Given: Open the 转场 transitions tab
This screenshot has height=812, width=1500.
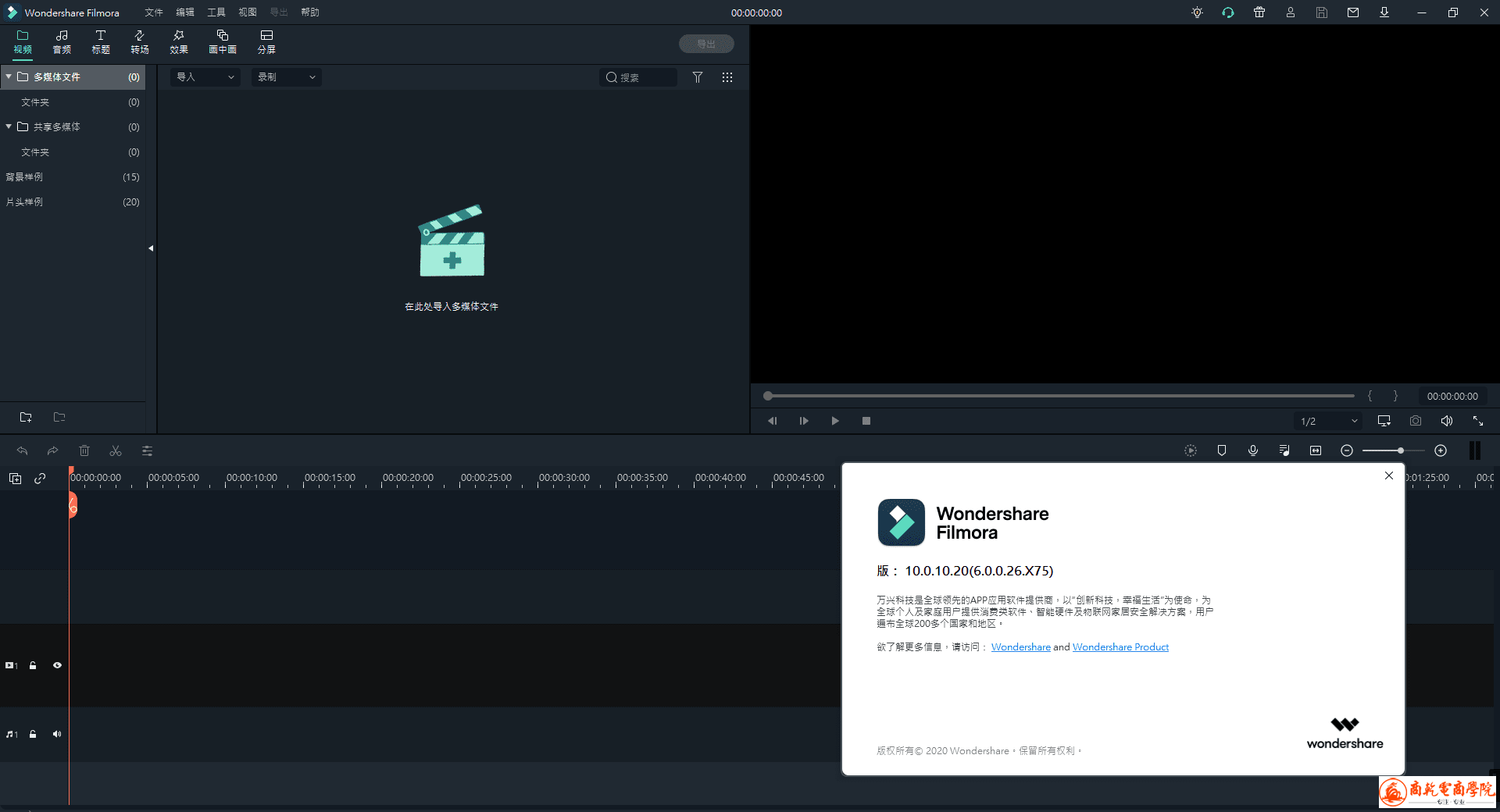Looking at the screenshot, I should pyautogui.click(x=140, y=42).
